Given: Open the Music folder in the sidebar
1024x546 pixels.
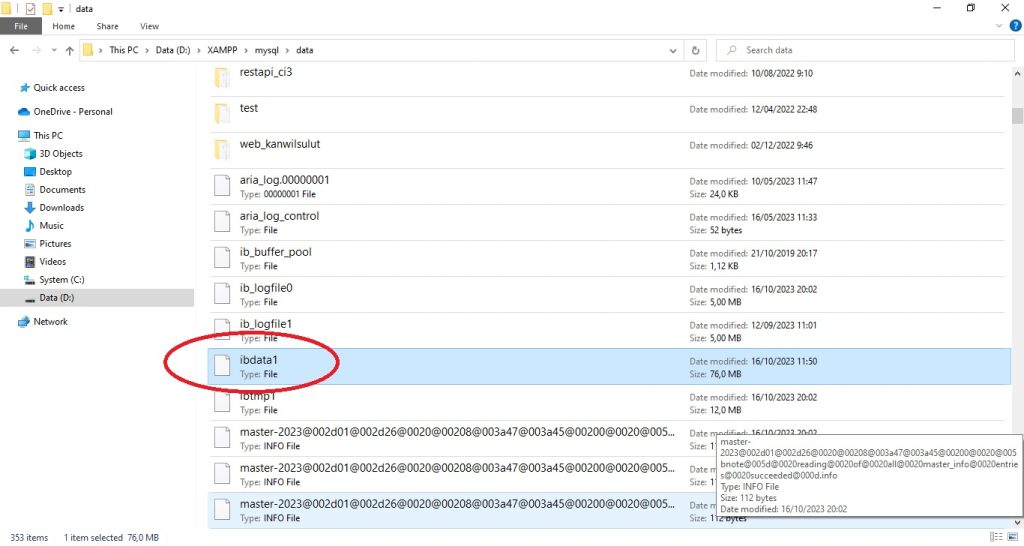Looking at the screenshot, I should 51,226.
